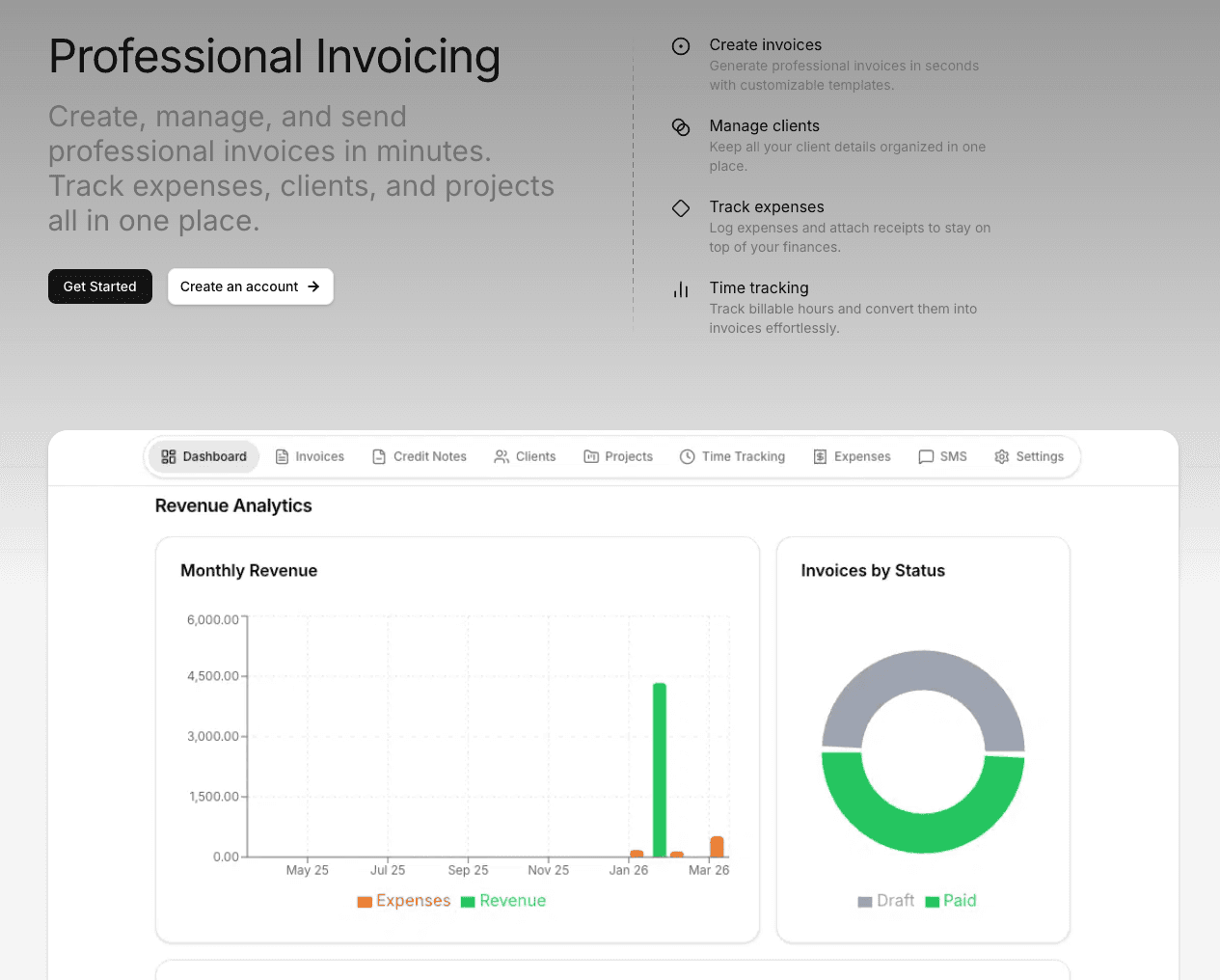The width and height of the screenshot is (1220, 980).
Task: Open the Credit Notes tab
Action: pos(420,456)
